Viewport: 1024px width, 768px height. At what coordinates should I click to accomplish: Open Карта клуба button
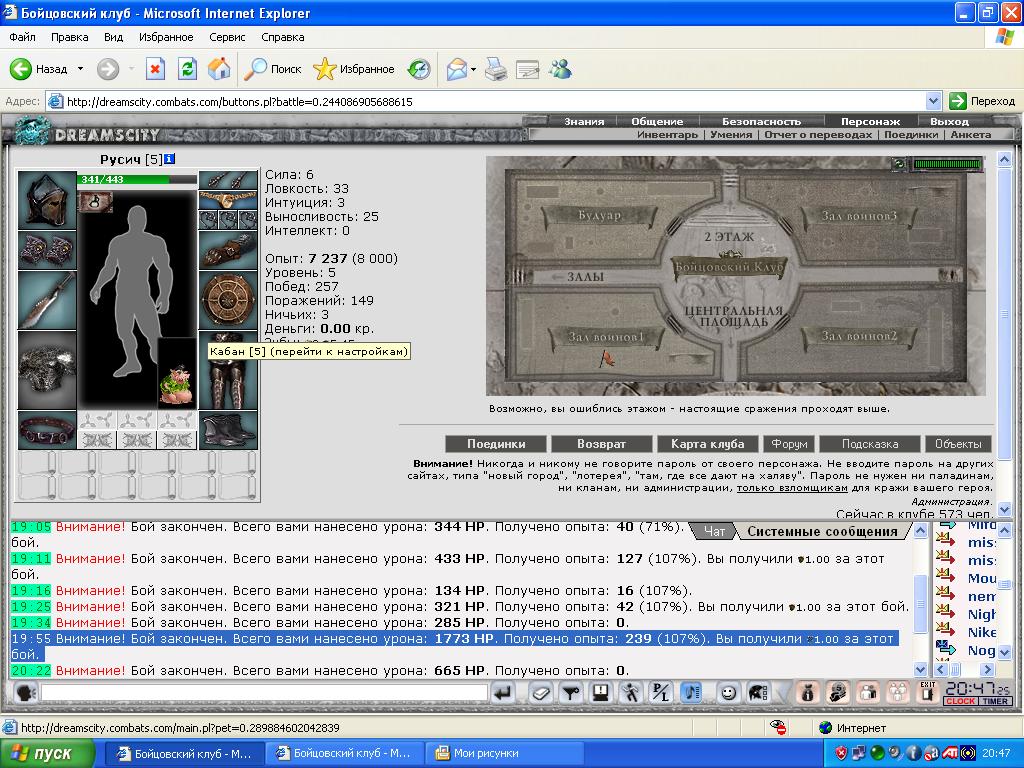[x=707, y=444]
